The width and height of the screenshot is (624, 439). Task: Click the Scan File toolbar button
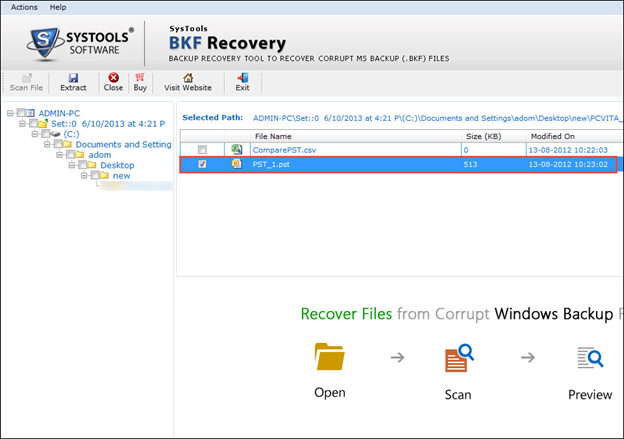pyautogui.click(x=26, y=83)
